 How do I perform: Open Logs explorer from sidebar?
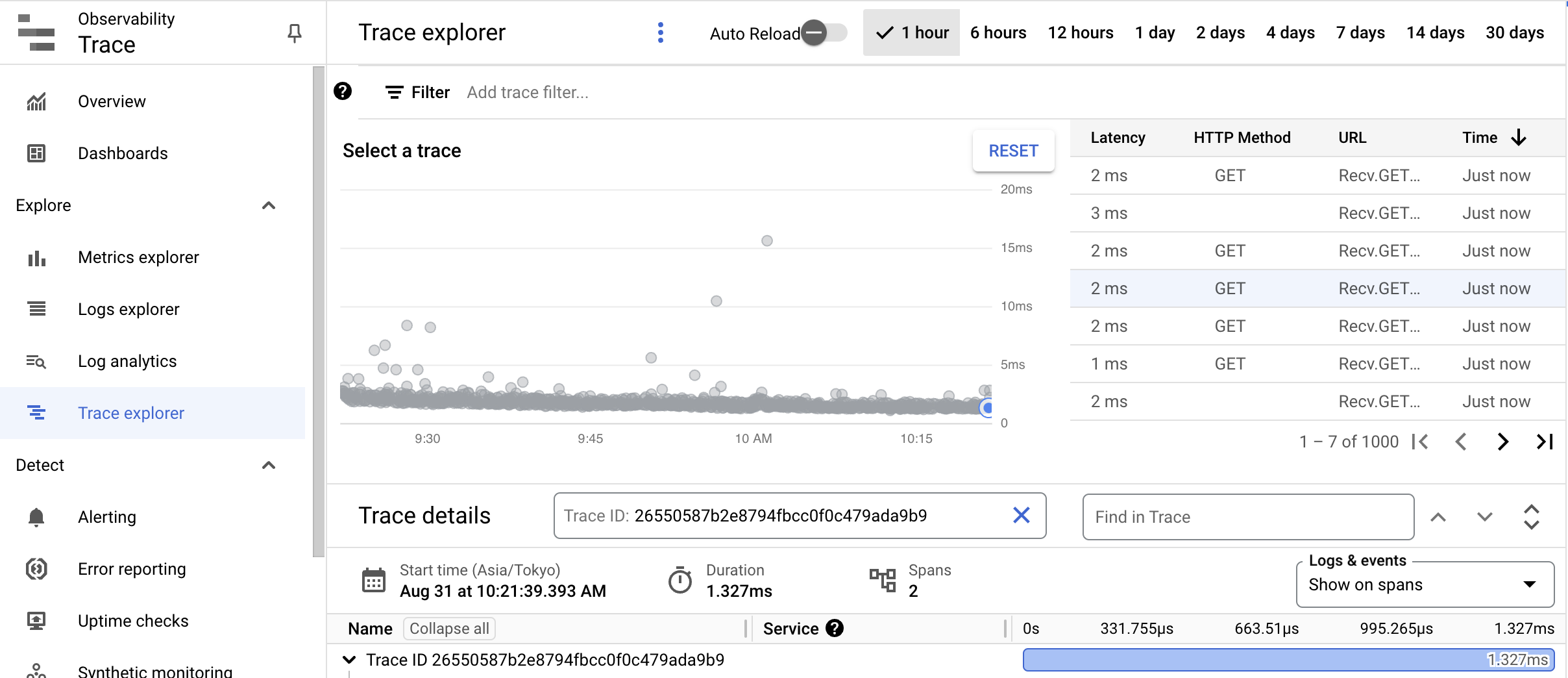[129, 309]
